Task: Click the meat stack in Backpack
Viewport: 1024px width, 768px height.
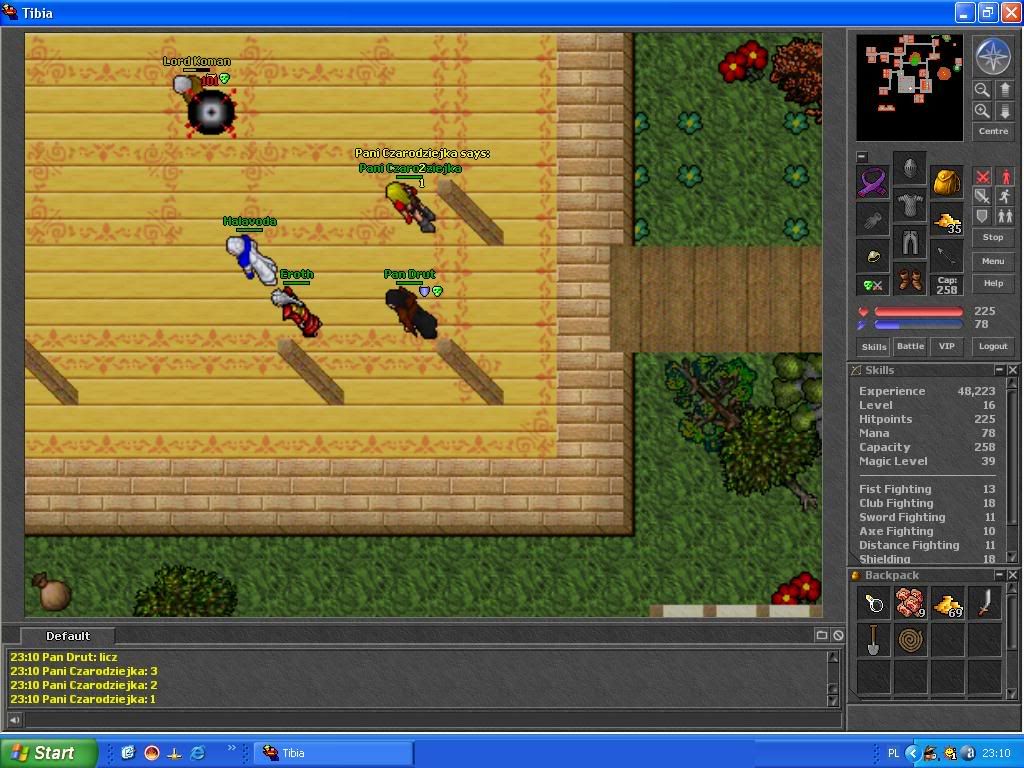Action: coord(910,603)
